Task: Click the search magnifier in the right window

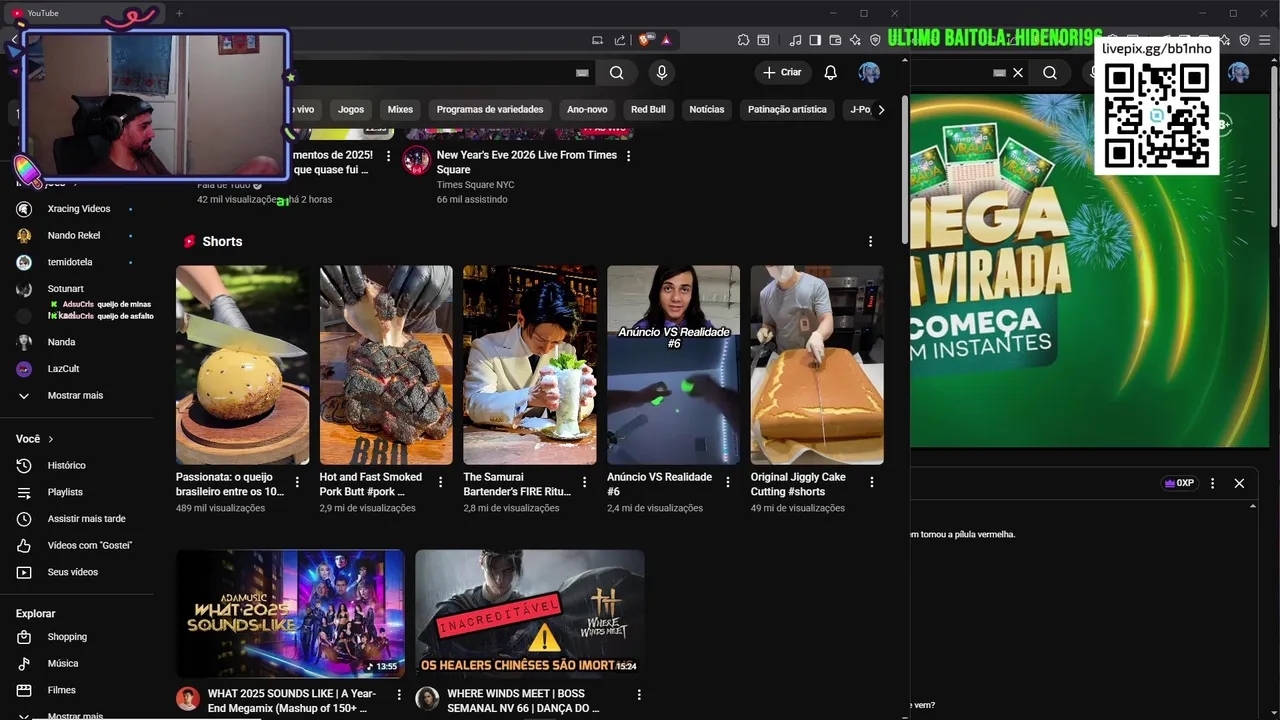Action: [x=1050, y=73]
